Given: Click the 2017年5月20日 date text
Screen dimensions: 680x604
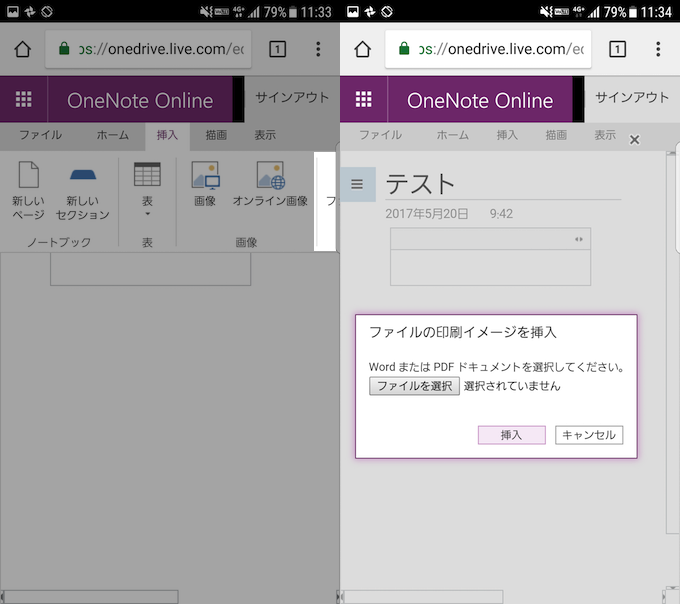Looking at the screenshot, I should point(427,214).
